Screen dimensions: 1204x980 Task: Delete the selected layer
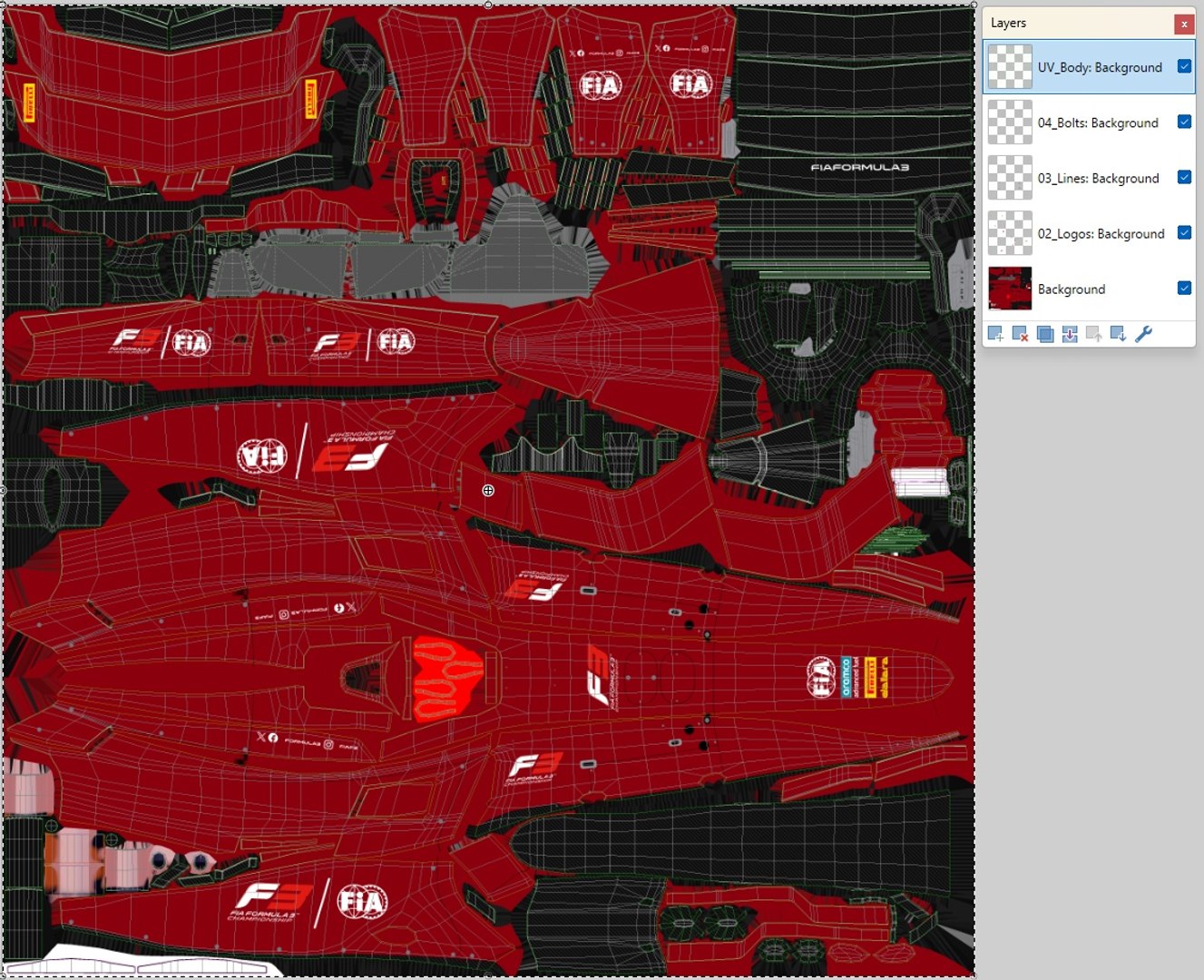(x=1020, y=334)
